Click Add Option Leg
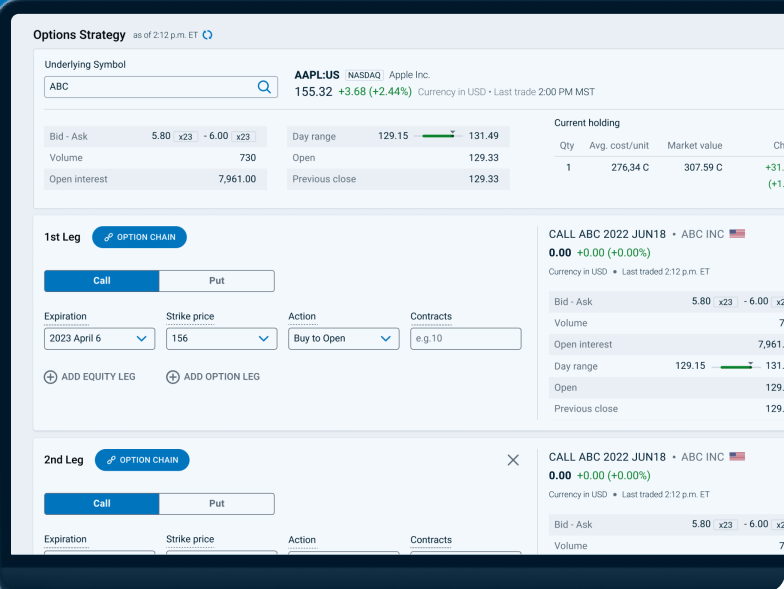Screen dimensions: 784x589 tap(213, 377)
